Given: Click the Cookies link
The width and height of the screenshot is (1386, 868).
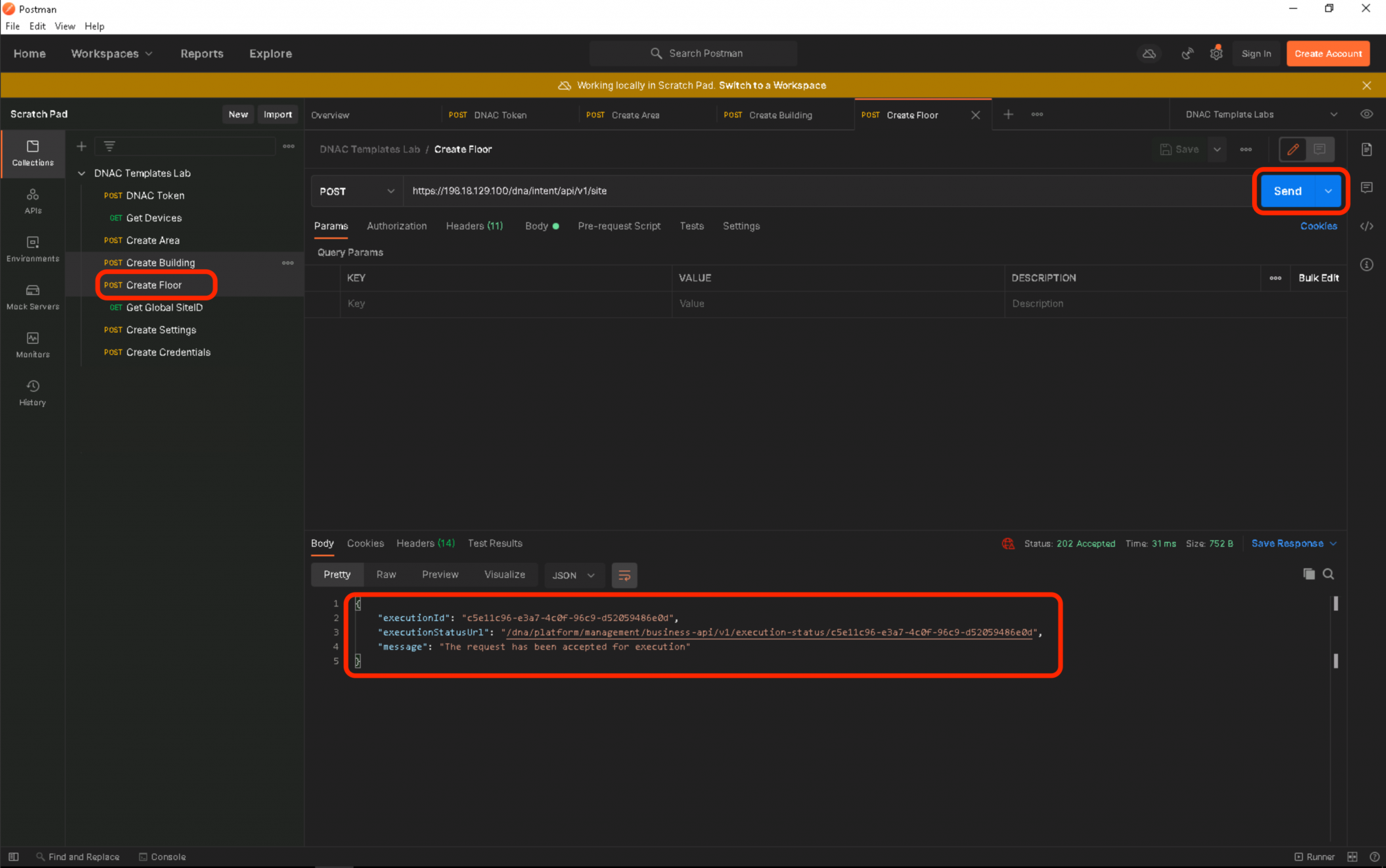Looking at the screenshot, I should click(1318, 226).
